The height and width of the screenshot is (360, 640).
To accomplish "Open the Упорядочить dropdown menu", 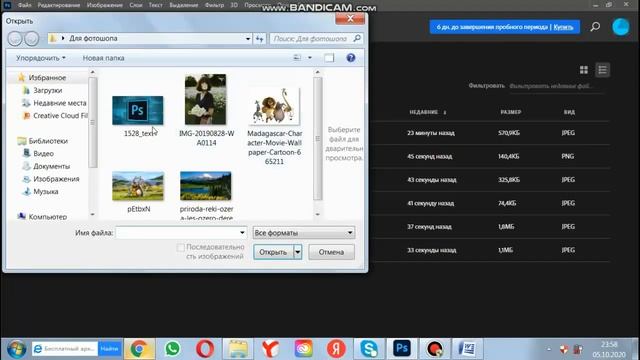I will click(x=40, y=58).
